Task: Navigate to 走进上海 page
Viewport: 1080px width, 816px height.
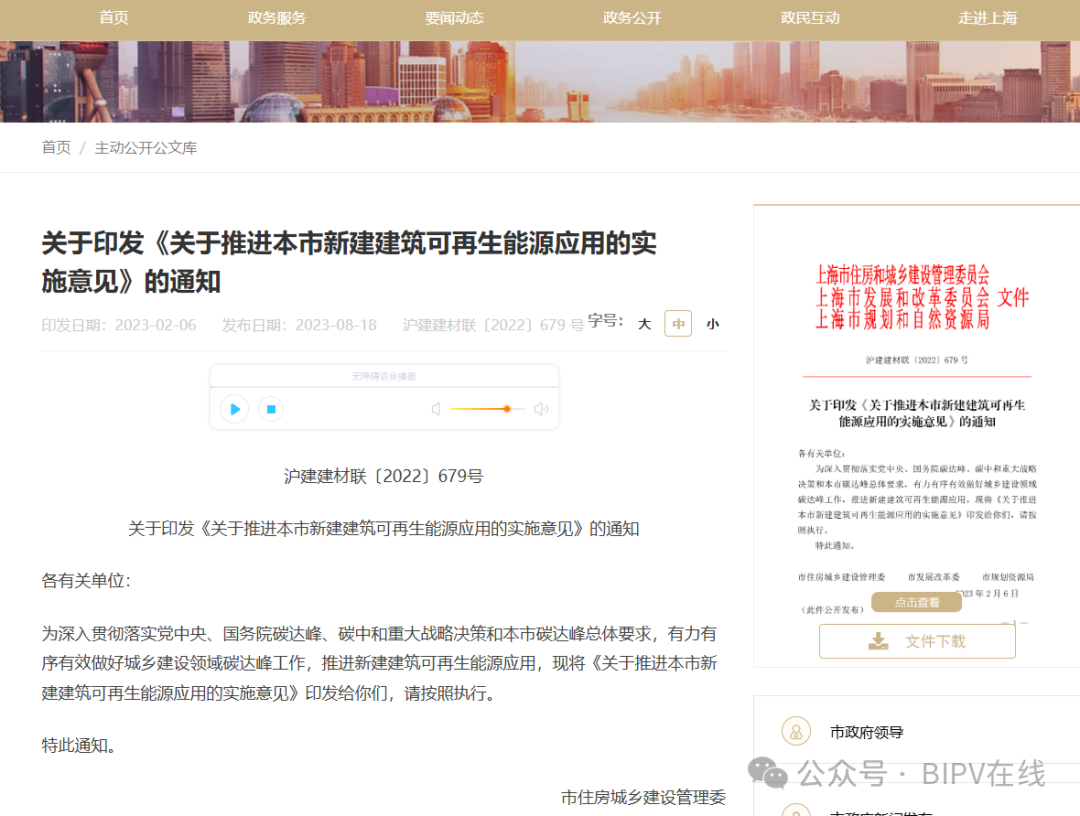Action: point(988,18)
